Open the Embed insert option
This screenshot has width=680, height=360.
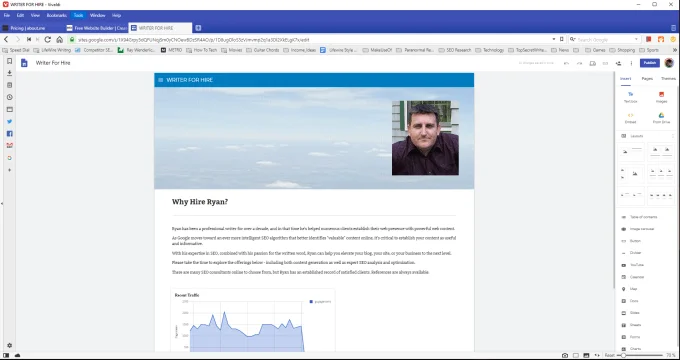click(630, 118)
